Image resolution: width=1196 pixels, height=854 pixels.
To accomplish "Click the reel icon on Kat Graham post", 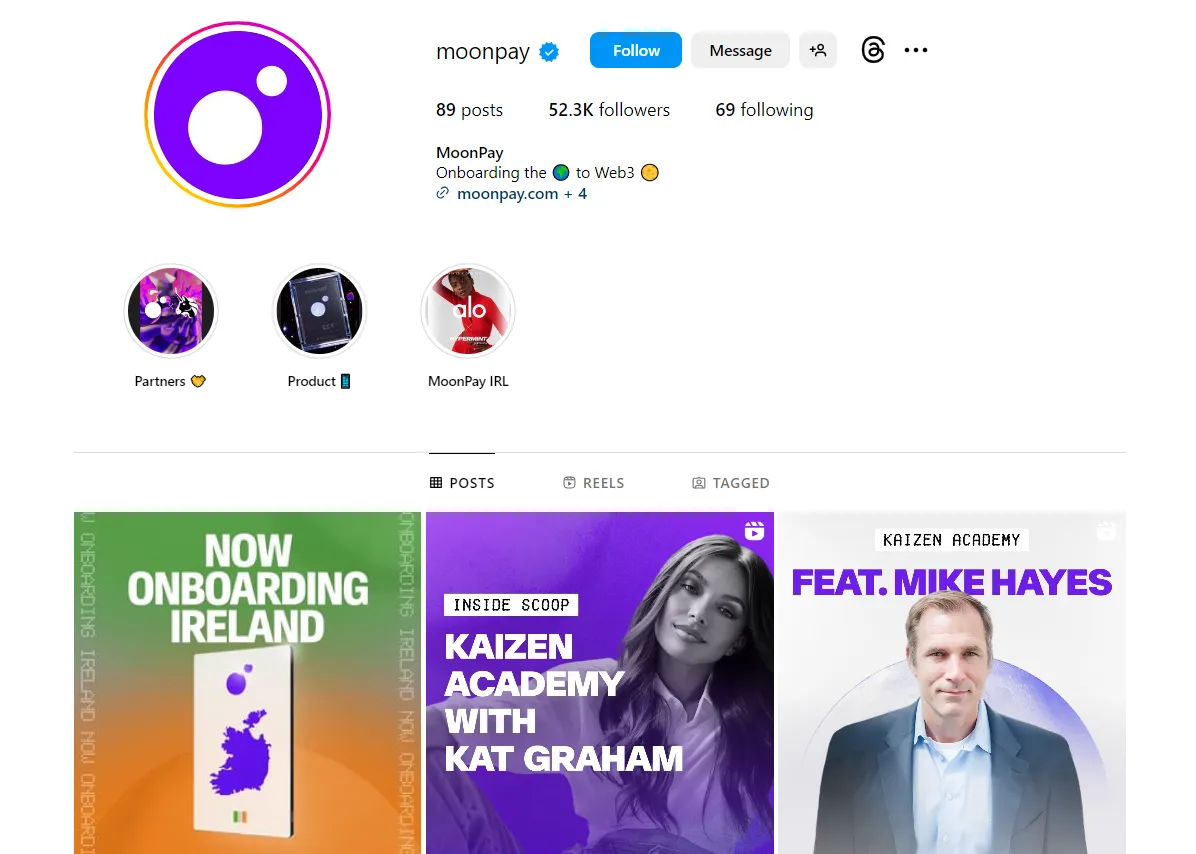I will [754, 531].
